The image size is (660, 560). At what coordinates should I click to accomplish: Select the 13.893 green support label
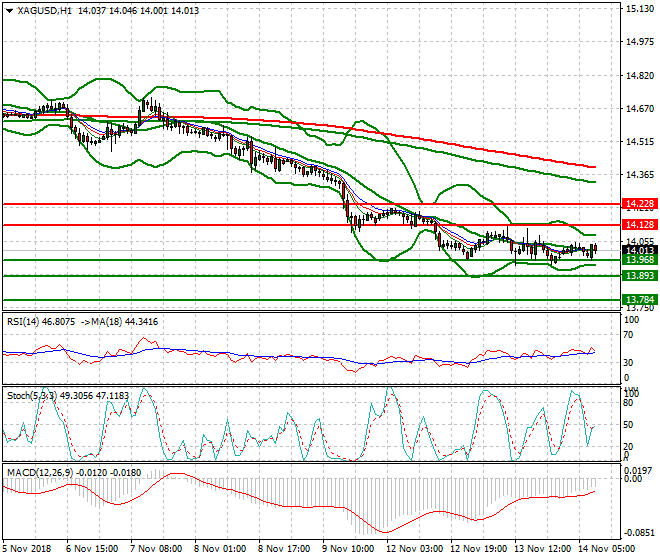pos(638,275)
